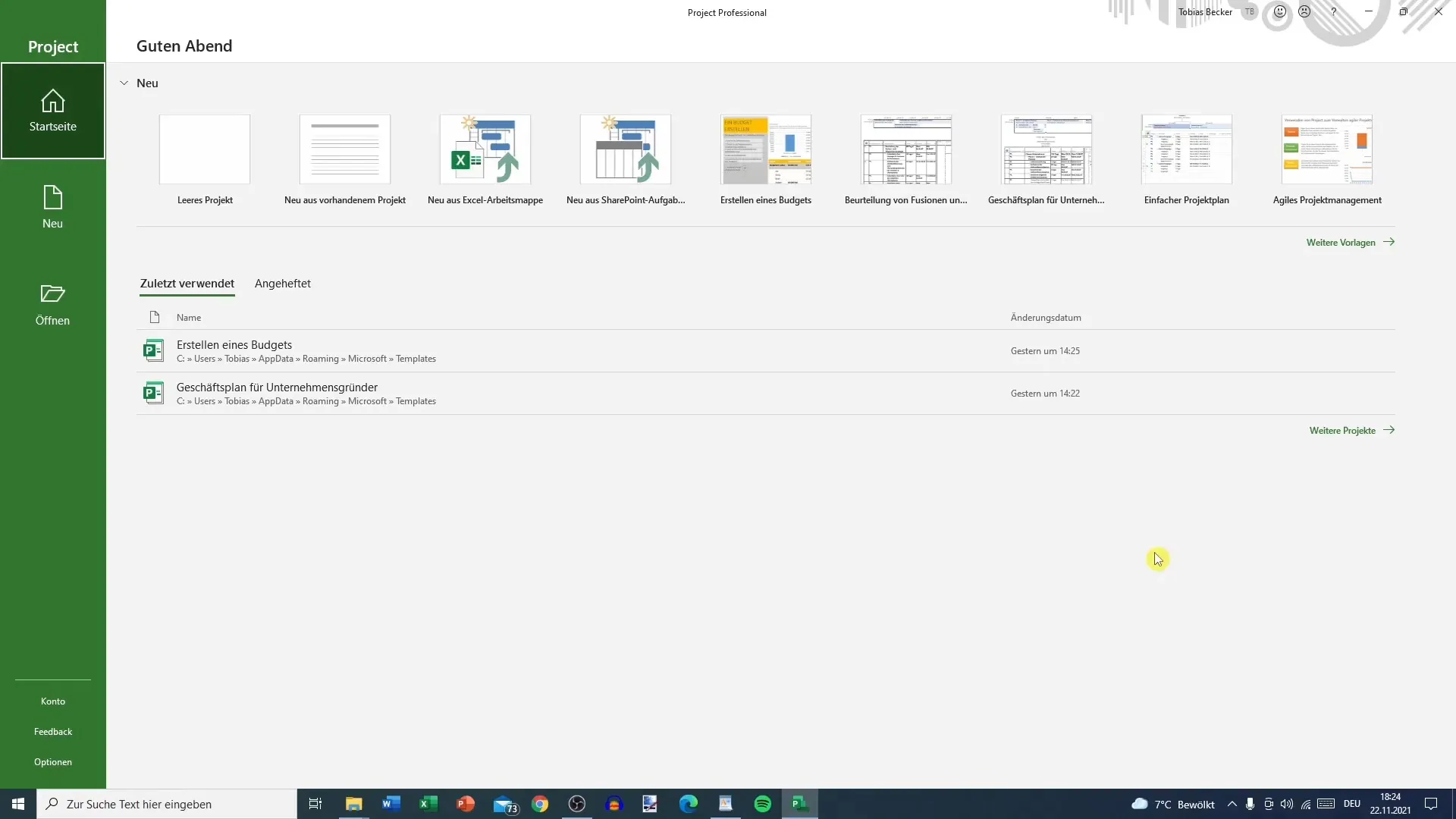Select Zuletzt verwendet tab
This screenshot has height=819, width=1456.
[x=187, y=283]
